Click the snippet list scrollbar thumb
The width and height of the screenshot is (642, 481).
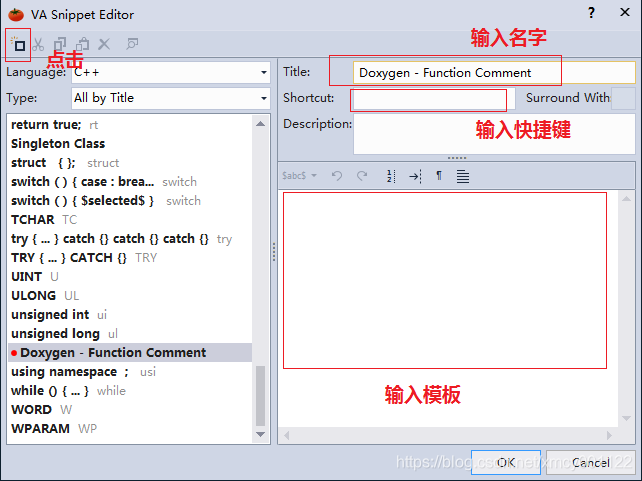(260, 396)
